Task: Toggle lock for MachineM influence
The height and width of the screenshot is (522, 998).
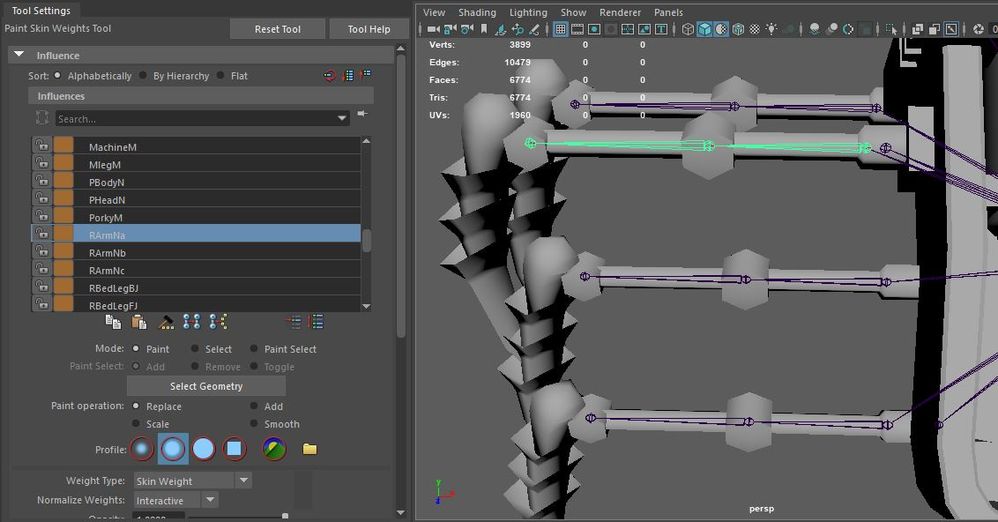Action: click(x=42, y=146)
